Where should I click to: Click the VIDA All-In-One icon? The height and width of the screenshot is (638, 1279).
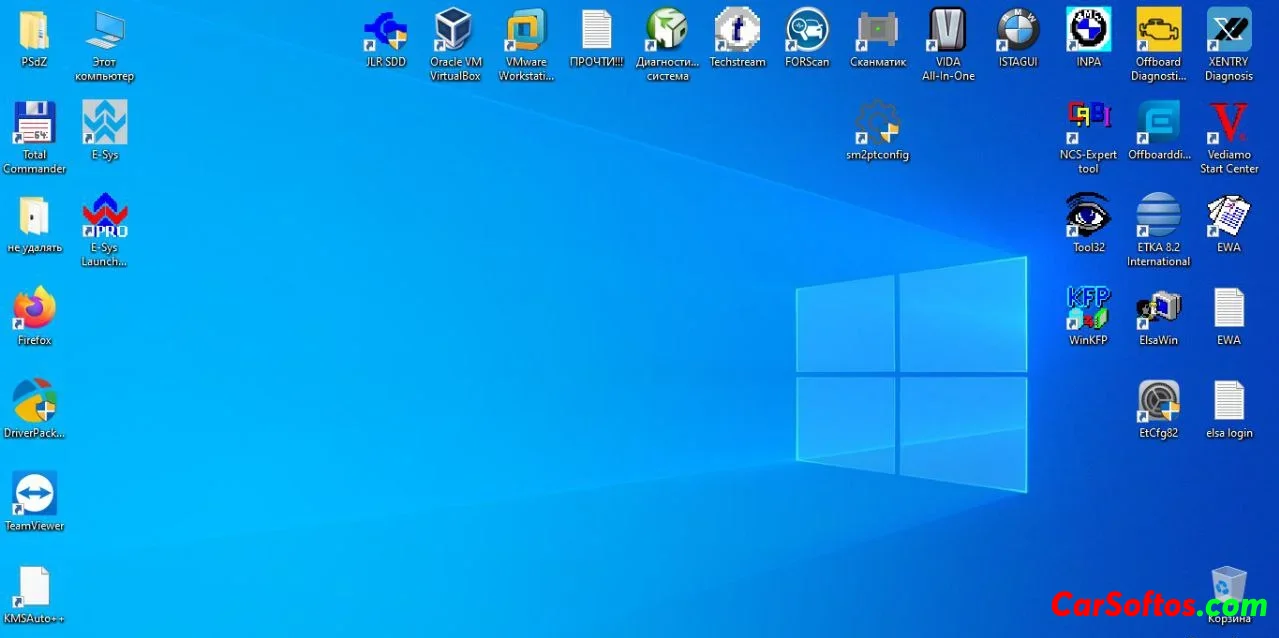pyautogui.click(x=948, y=31)
